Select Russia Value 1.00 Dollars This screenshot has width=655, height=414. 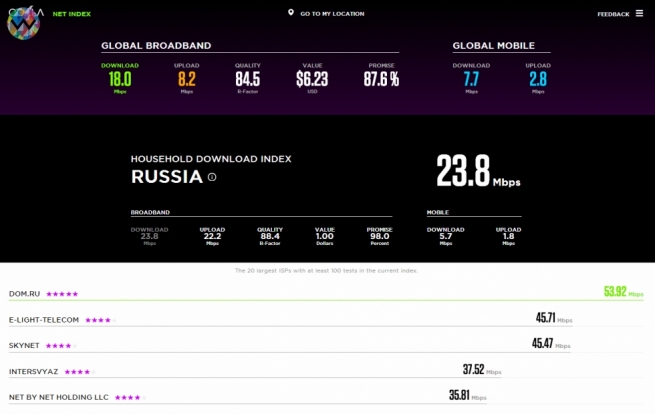325,236
